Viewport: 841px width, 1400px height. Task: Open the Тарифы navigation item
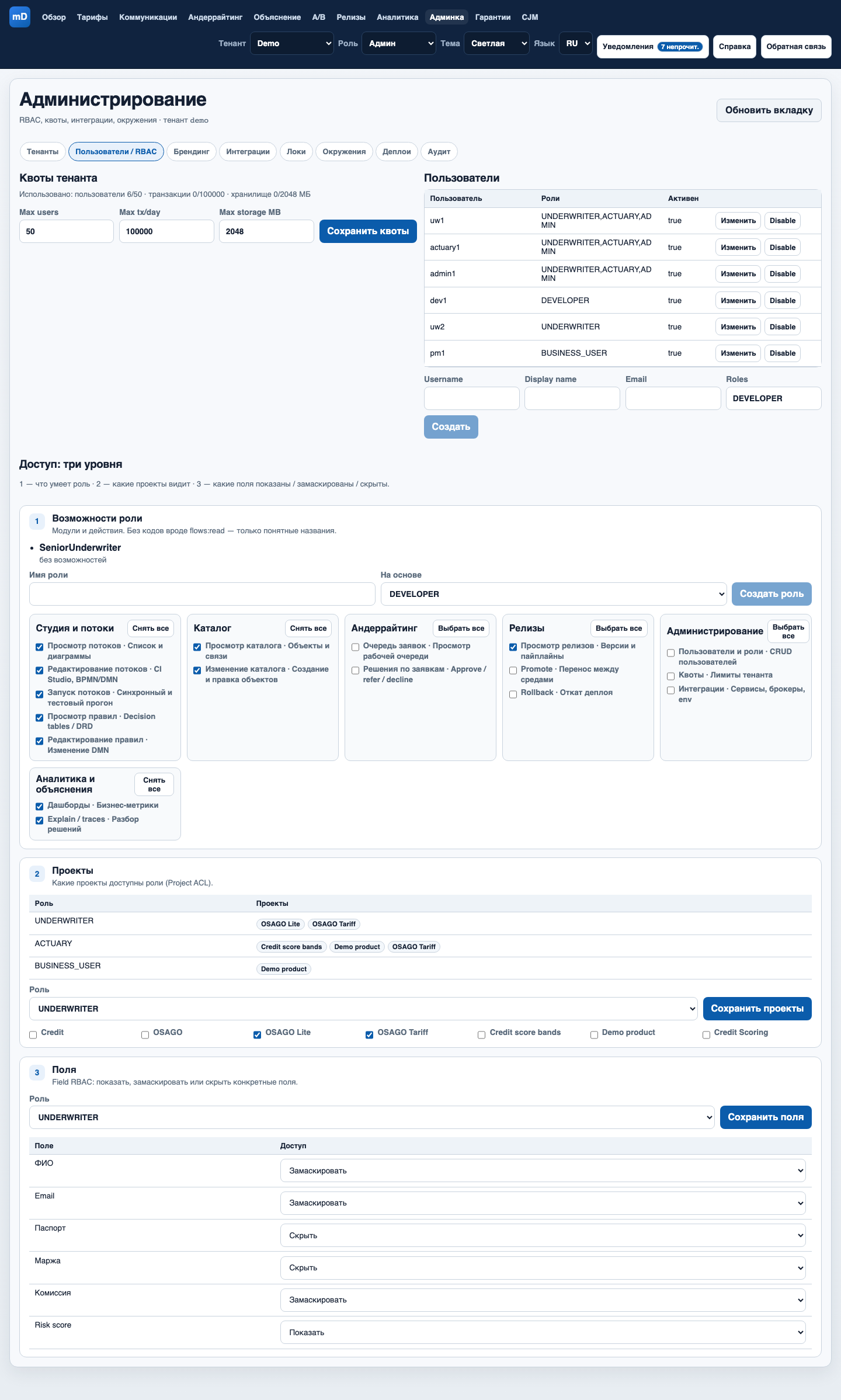click(x=92, y=17)
